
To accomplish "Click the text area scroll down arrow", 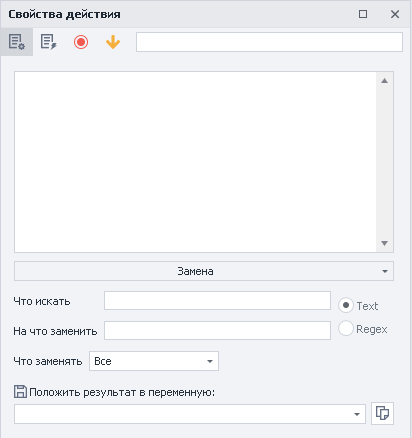I will point(384,243).
